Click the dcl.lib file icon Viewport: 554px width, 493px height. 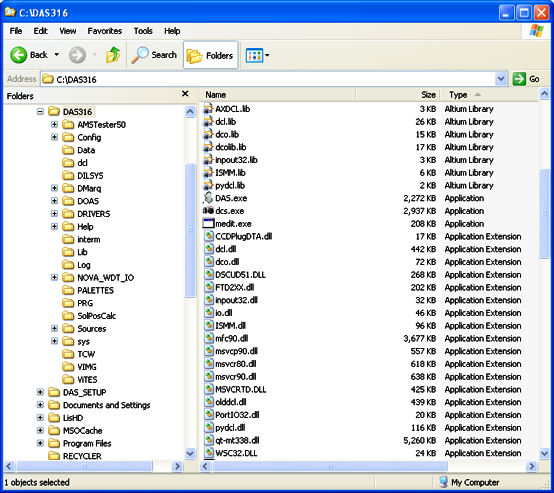(208, 121)
